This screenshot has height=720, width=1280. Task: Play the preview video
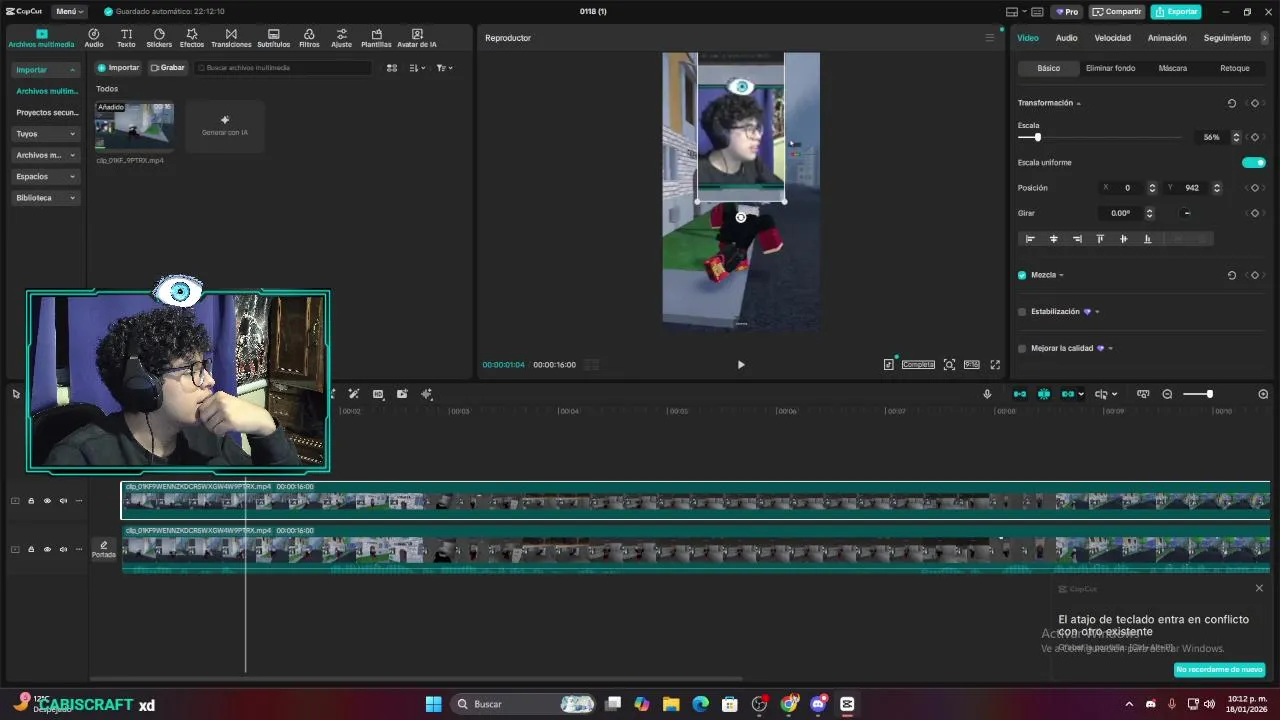(741, 365)
